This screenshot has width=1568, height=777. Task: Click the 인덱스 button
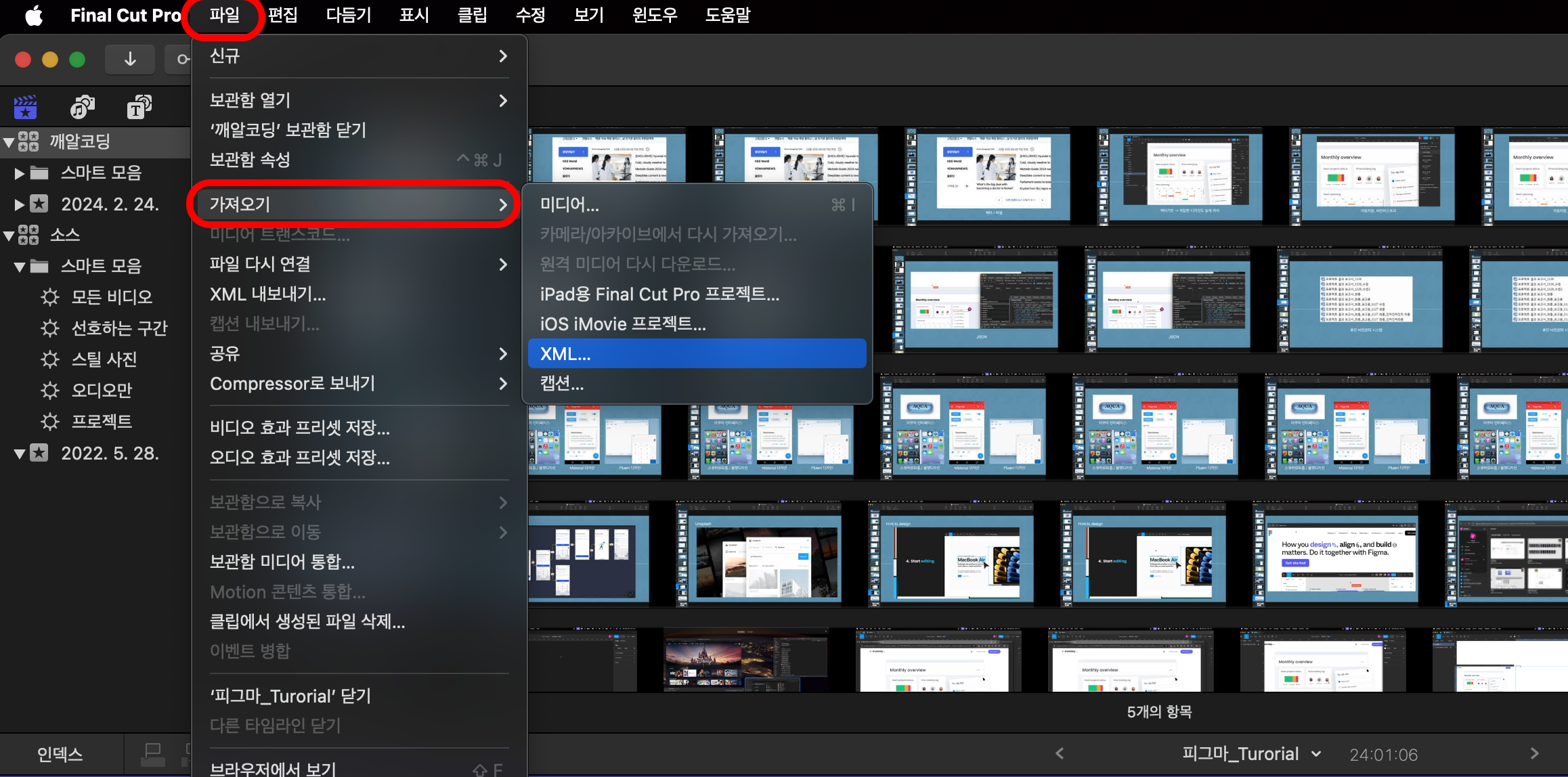(60, 754)
